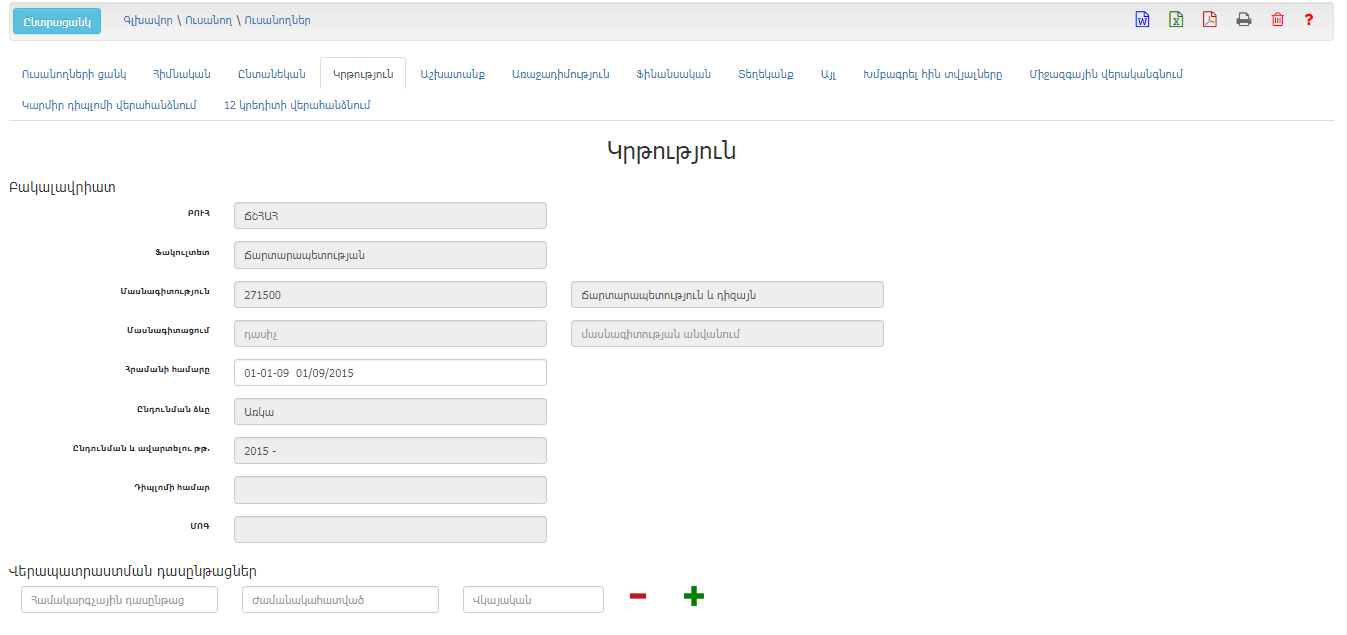Select the Ֆինանսական tab
The width and height of the screenshot is (1347, 635).
click(673, 74)
